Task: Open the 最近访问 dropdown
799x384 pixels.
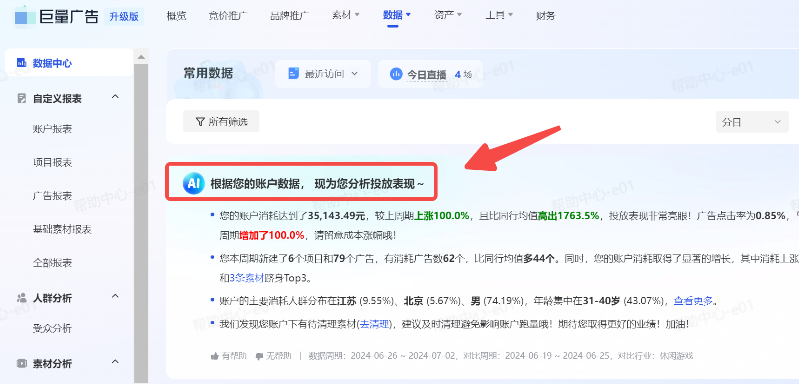Action: (323, 74)
